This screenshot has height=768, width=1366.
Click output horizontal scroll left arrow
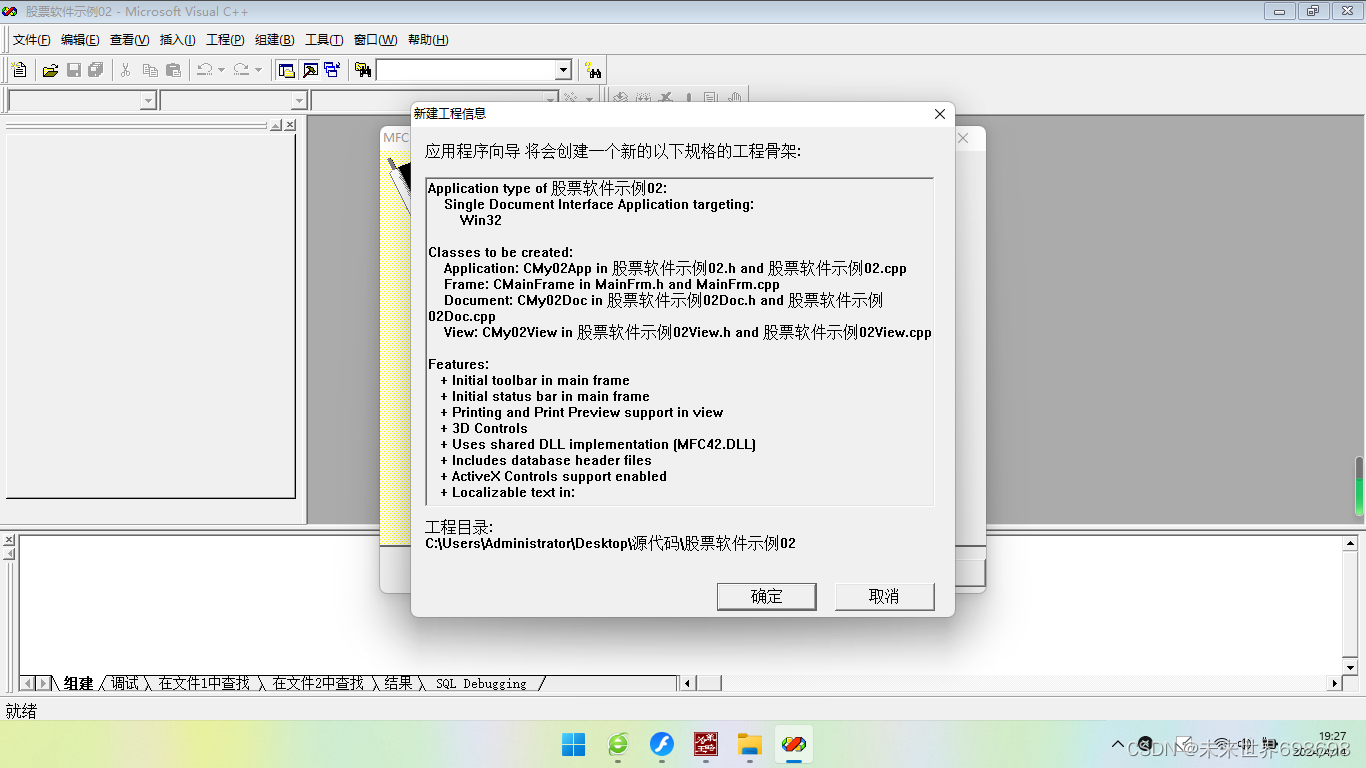(688, 683)
